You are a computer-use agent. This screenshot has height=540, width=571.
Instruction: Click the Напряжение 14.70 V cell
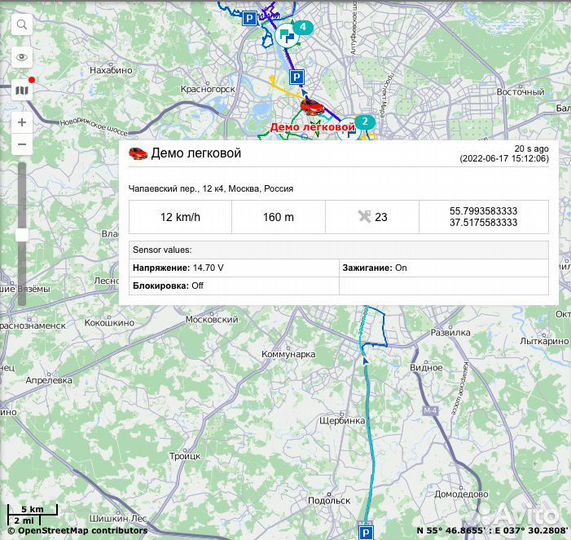[234, 268]
